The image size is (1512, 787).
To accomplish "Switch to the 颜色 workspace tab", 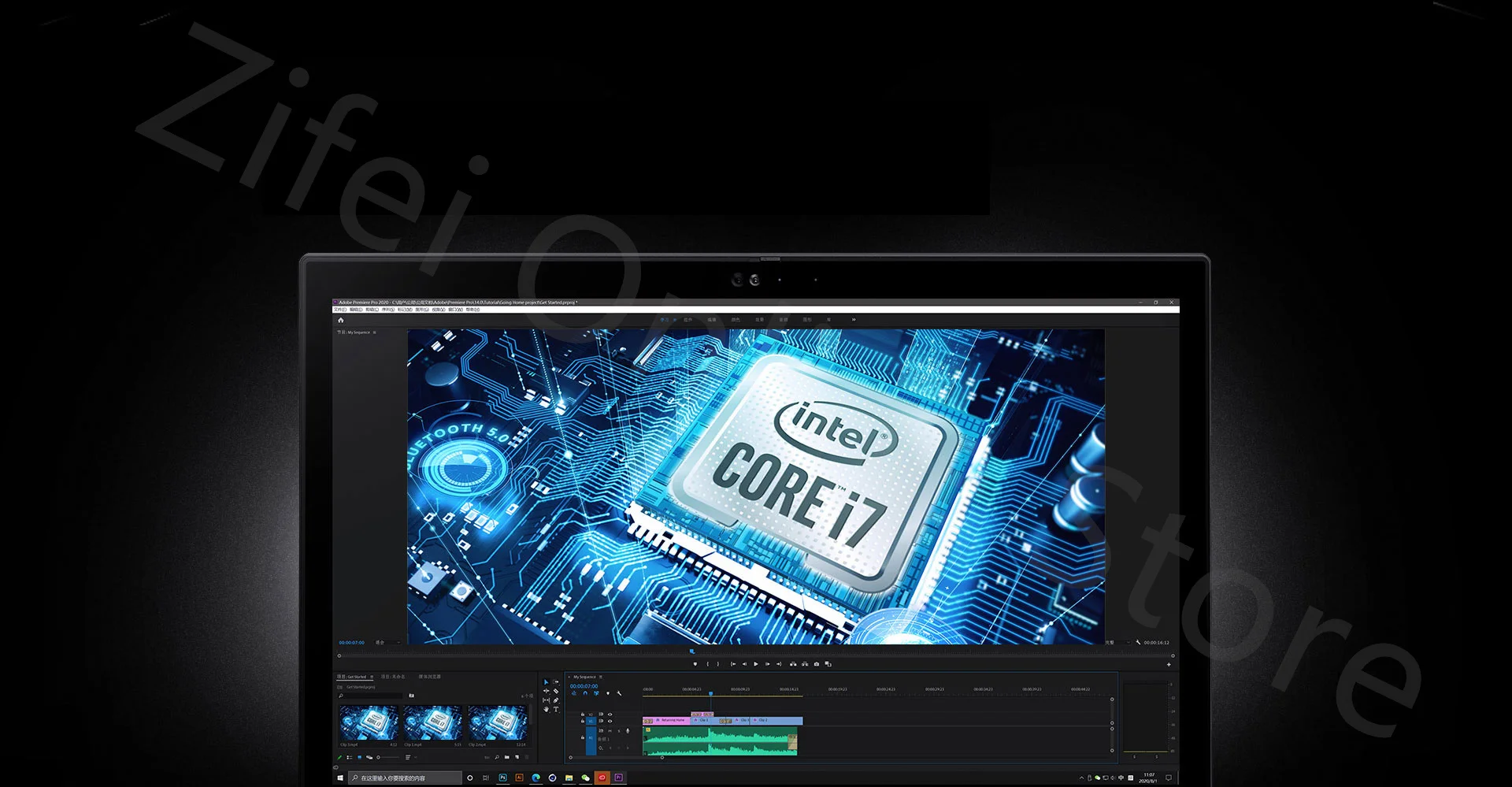I will pos(736,320).
